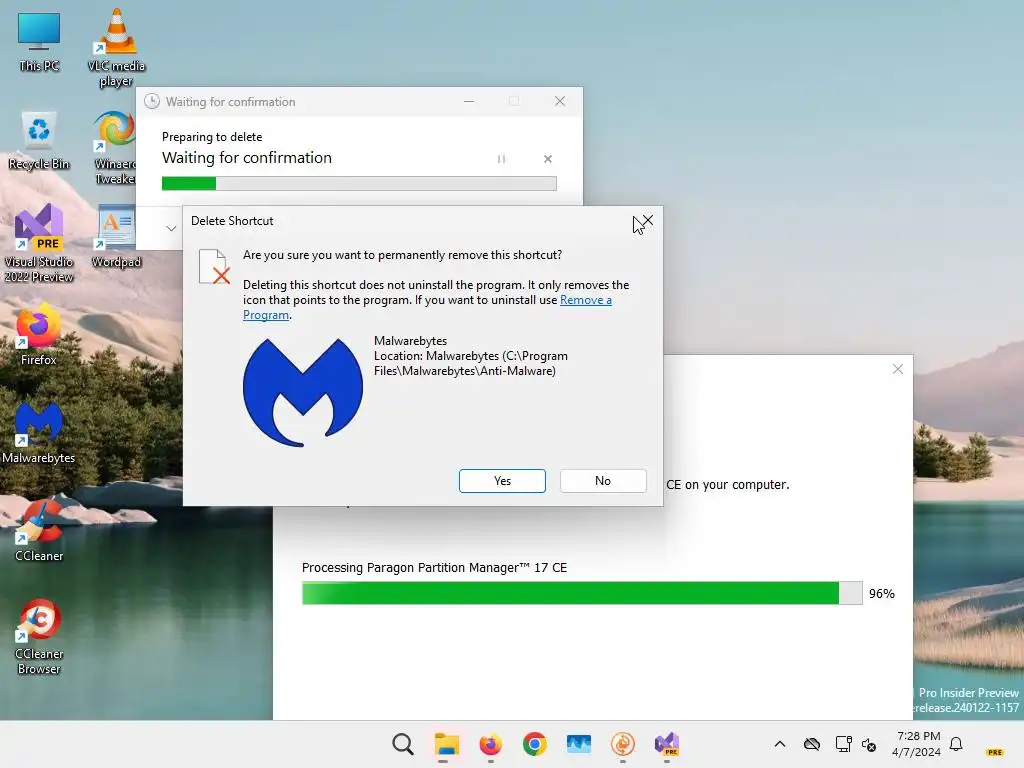
Task: Open Firefox from taskbar
Action: pos(490,744)
